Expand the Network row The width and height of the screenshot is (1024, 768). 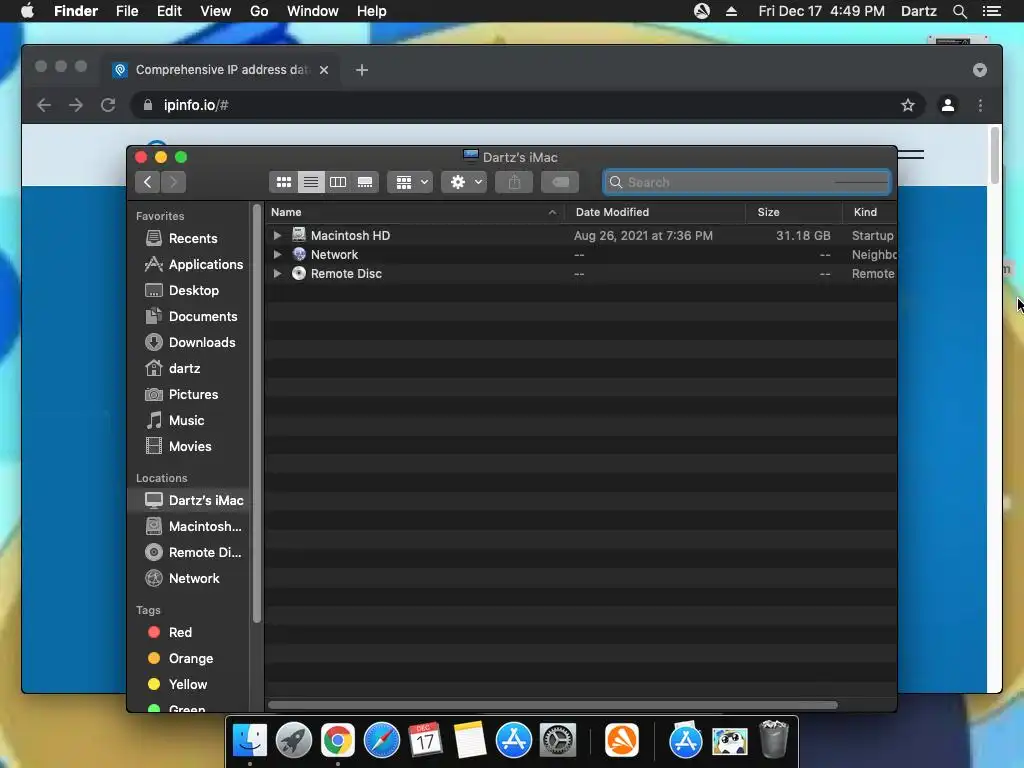pyautogui.click(x=278, y=255)
